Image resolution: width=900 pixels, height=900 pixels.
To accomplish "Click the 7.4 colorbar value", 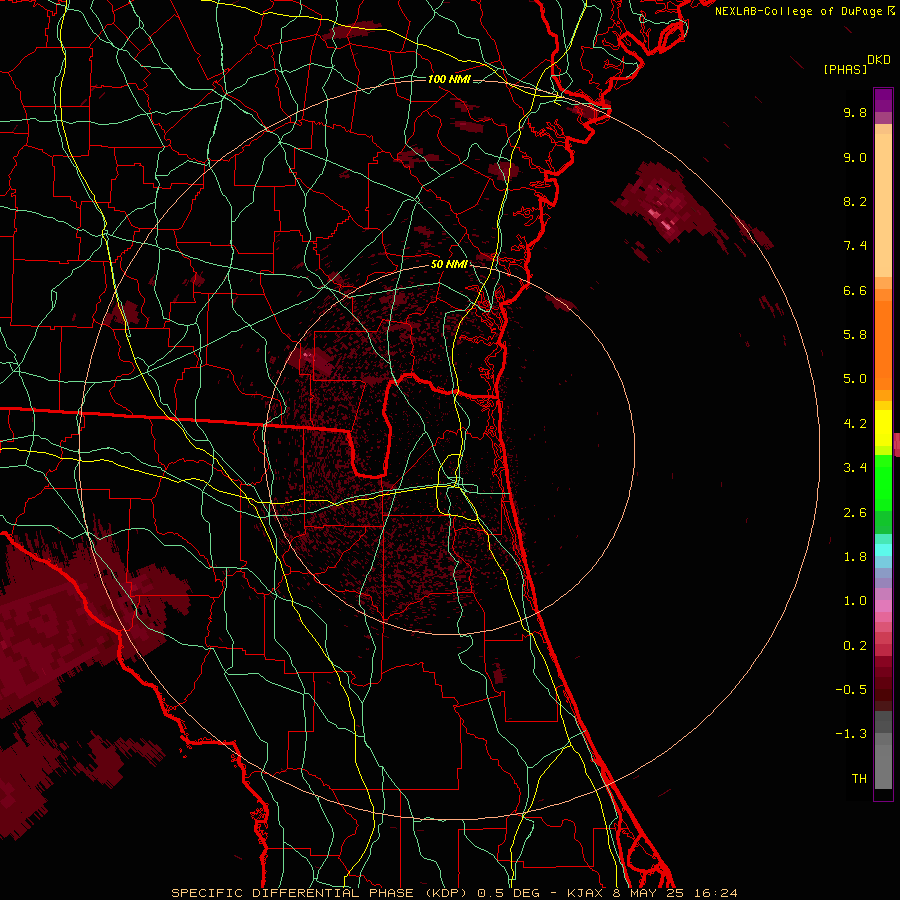I will [855, 246].
